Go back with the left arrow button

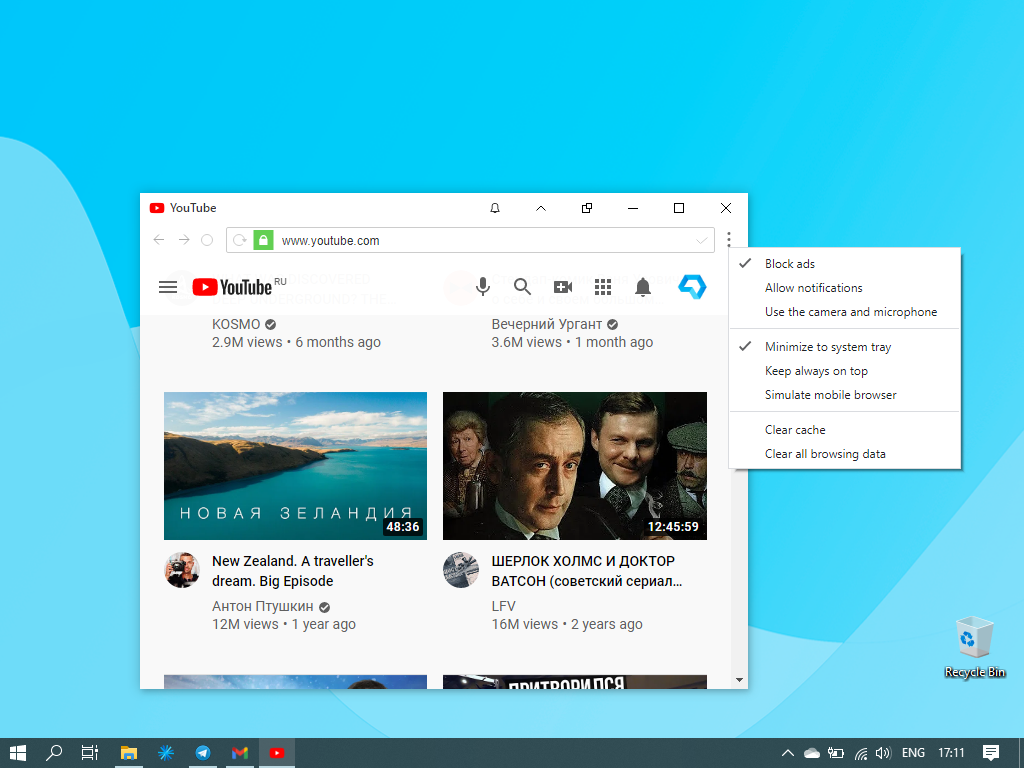[x=159, y=240]
